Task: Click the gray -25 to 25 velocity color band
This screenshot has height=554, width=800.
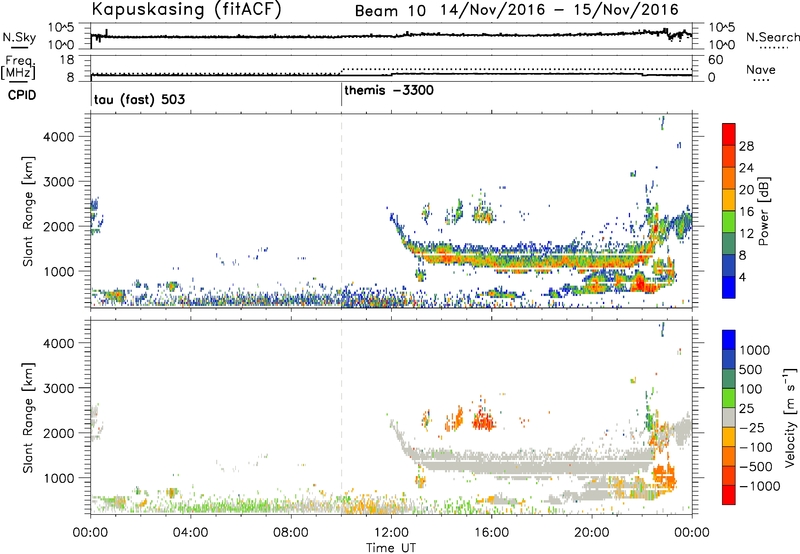Action: coord(729,417)
